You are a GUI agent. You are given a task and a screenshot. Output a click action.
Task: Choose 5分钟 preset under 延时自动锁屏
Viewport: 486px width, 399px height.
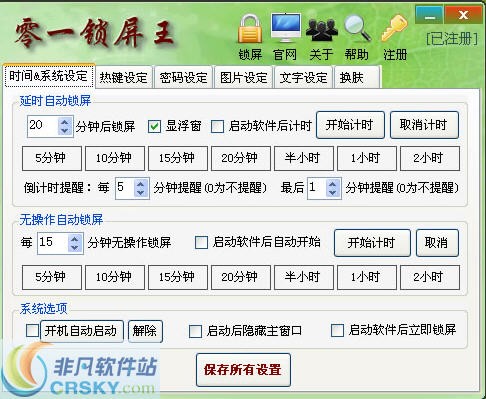point(52,158)
